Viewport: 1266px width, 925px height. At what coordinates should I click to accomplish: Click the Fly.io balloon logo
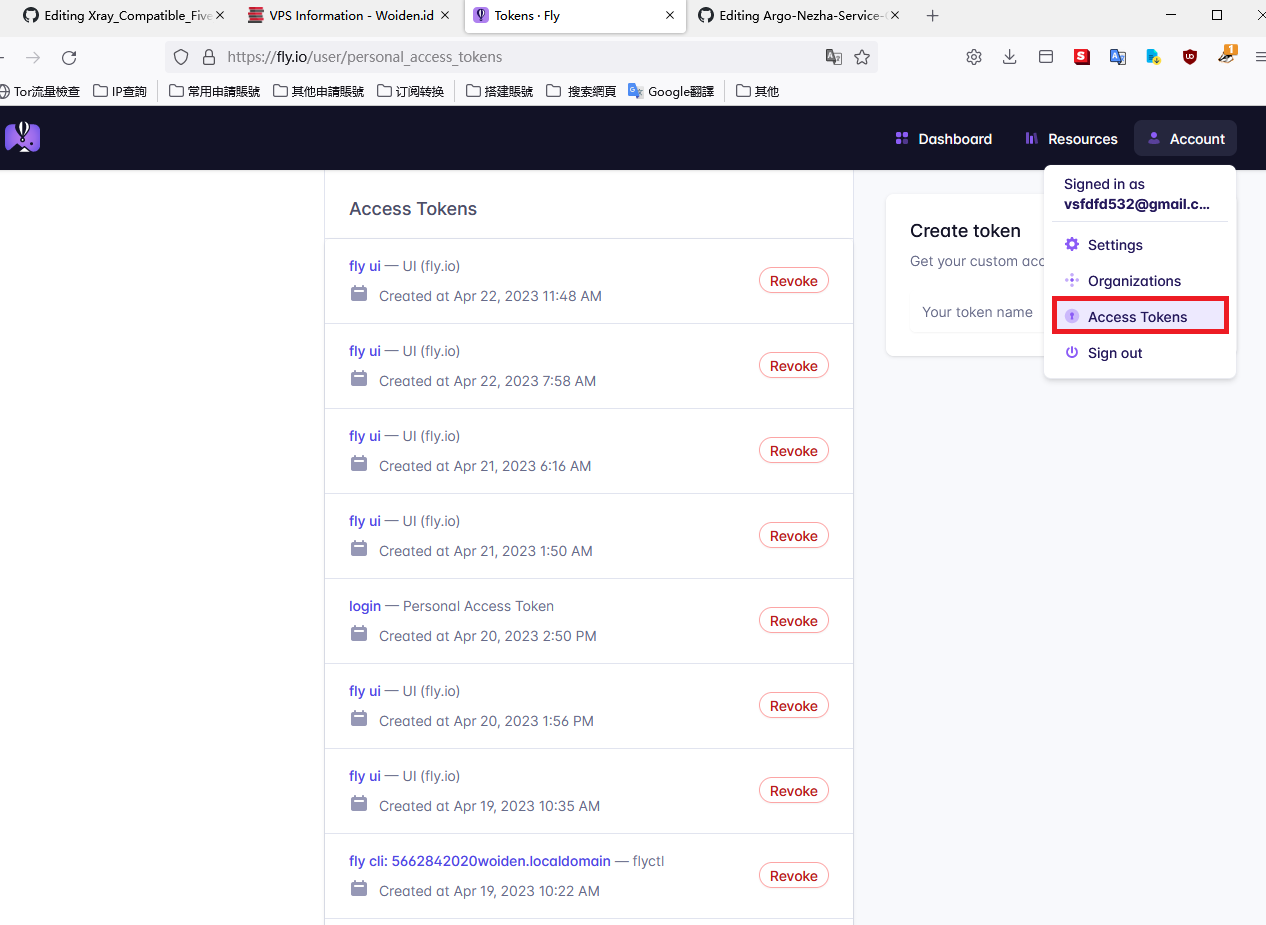click(x=22, y=137)
